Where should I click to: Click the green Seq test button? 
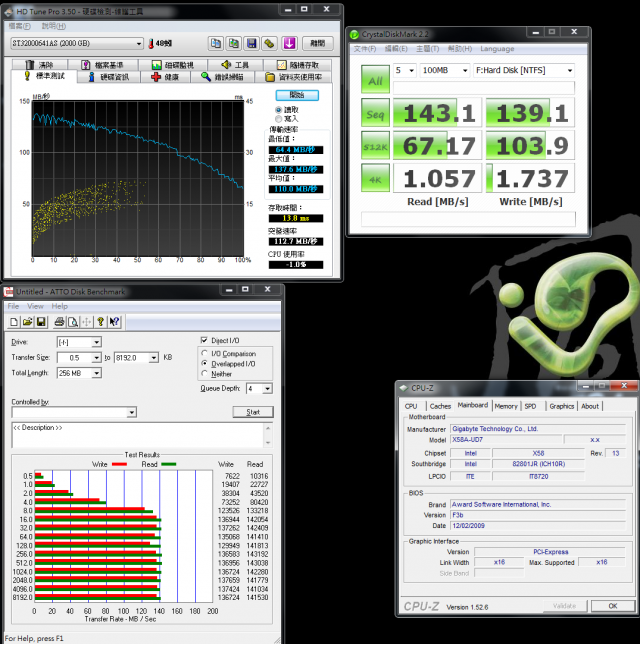coord(375,113)
